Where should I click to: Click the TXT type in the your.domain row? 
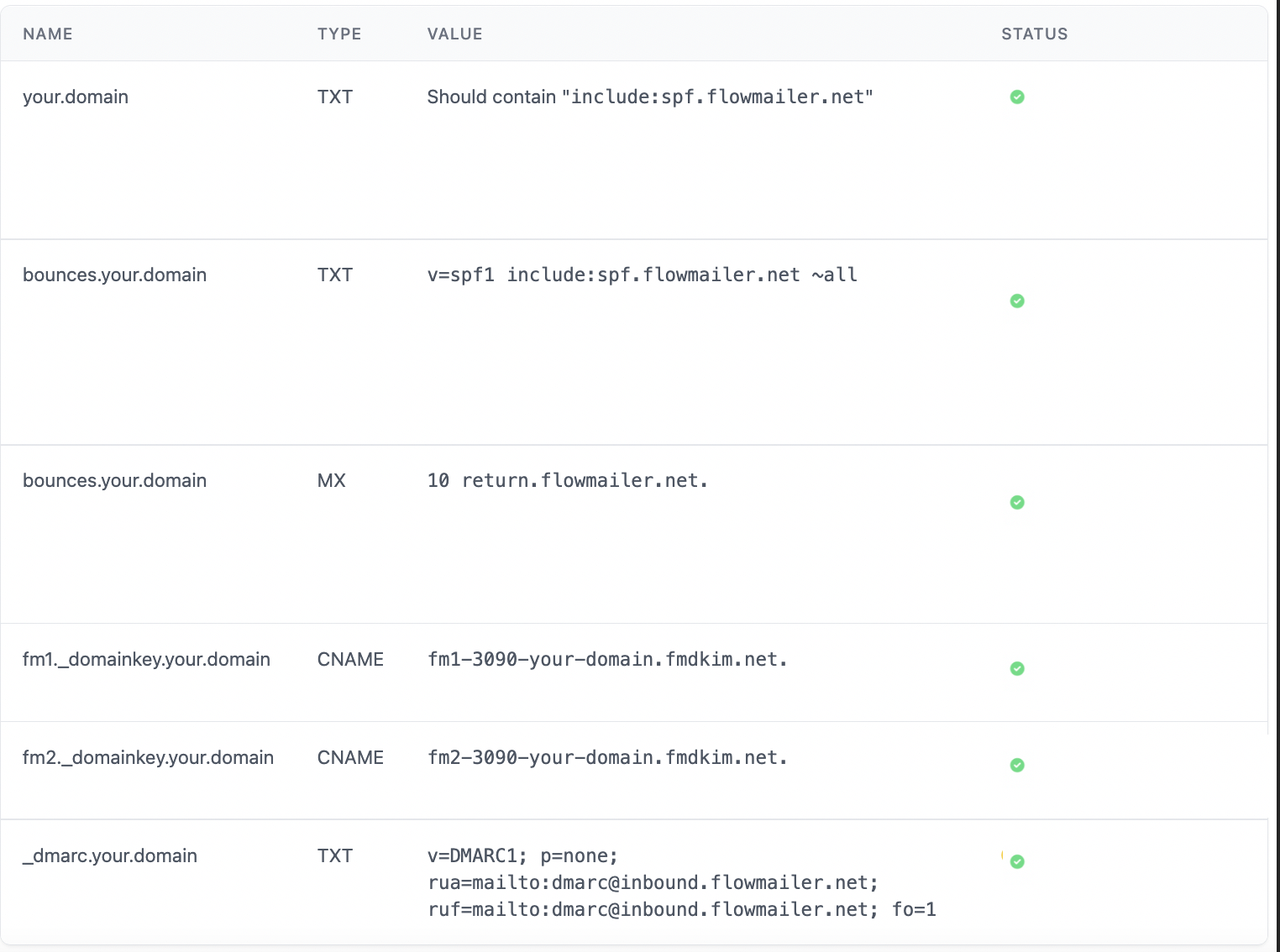pos(335,97)
